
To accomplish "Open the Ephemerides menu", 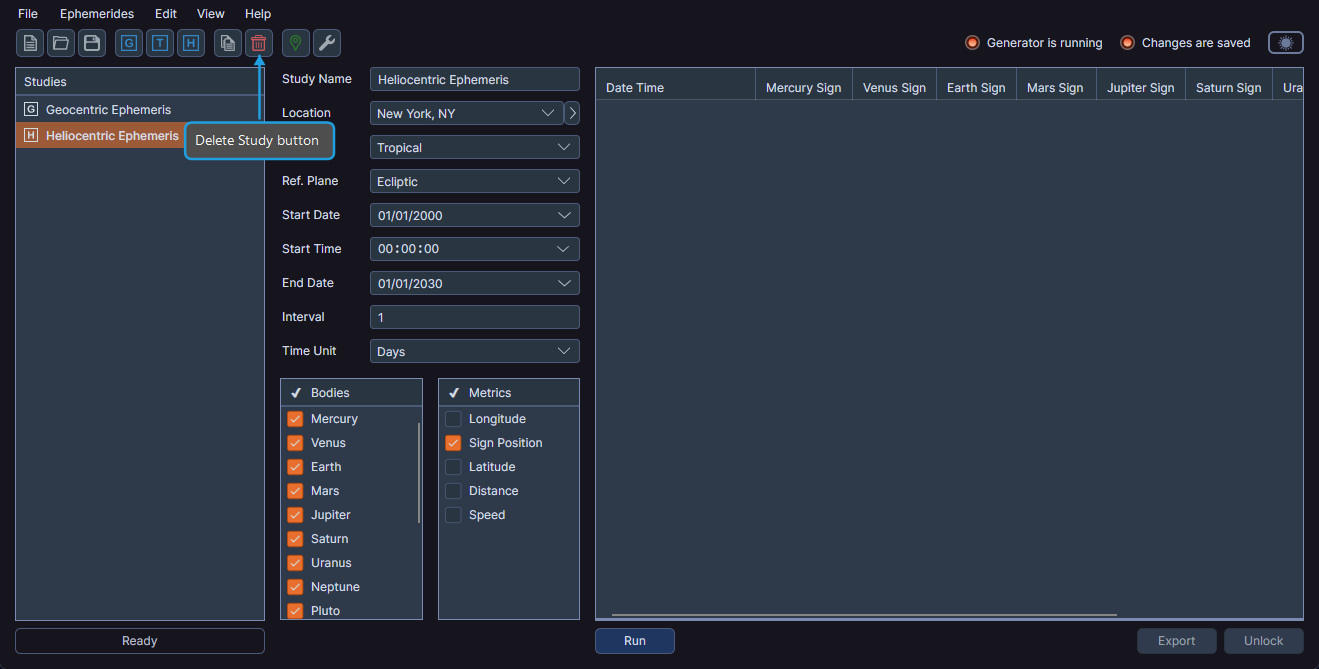I will [x=96, y=13].
